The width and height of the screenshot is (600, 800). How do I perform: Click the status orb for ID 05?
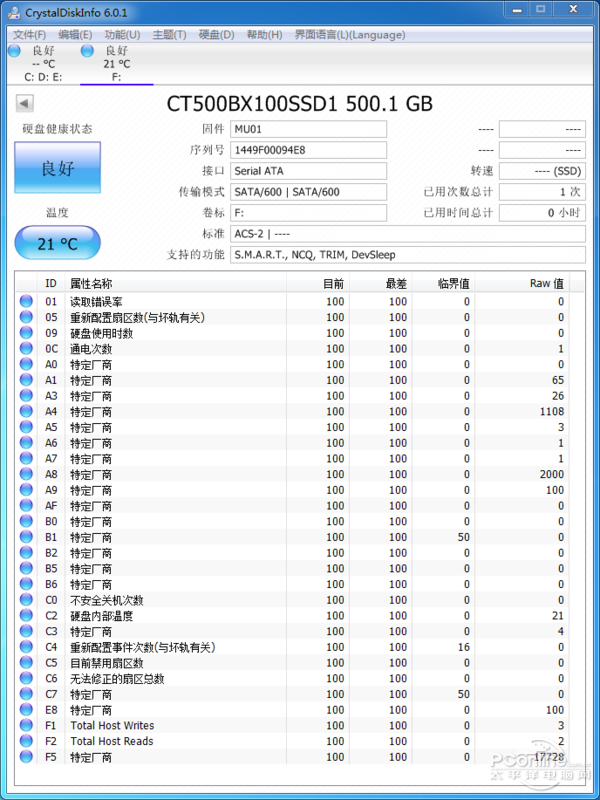[x=26, y=317]
